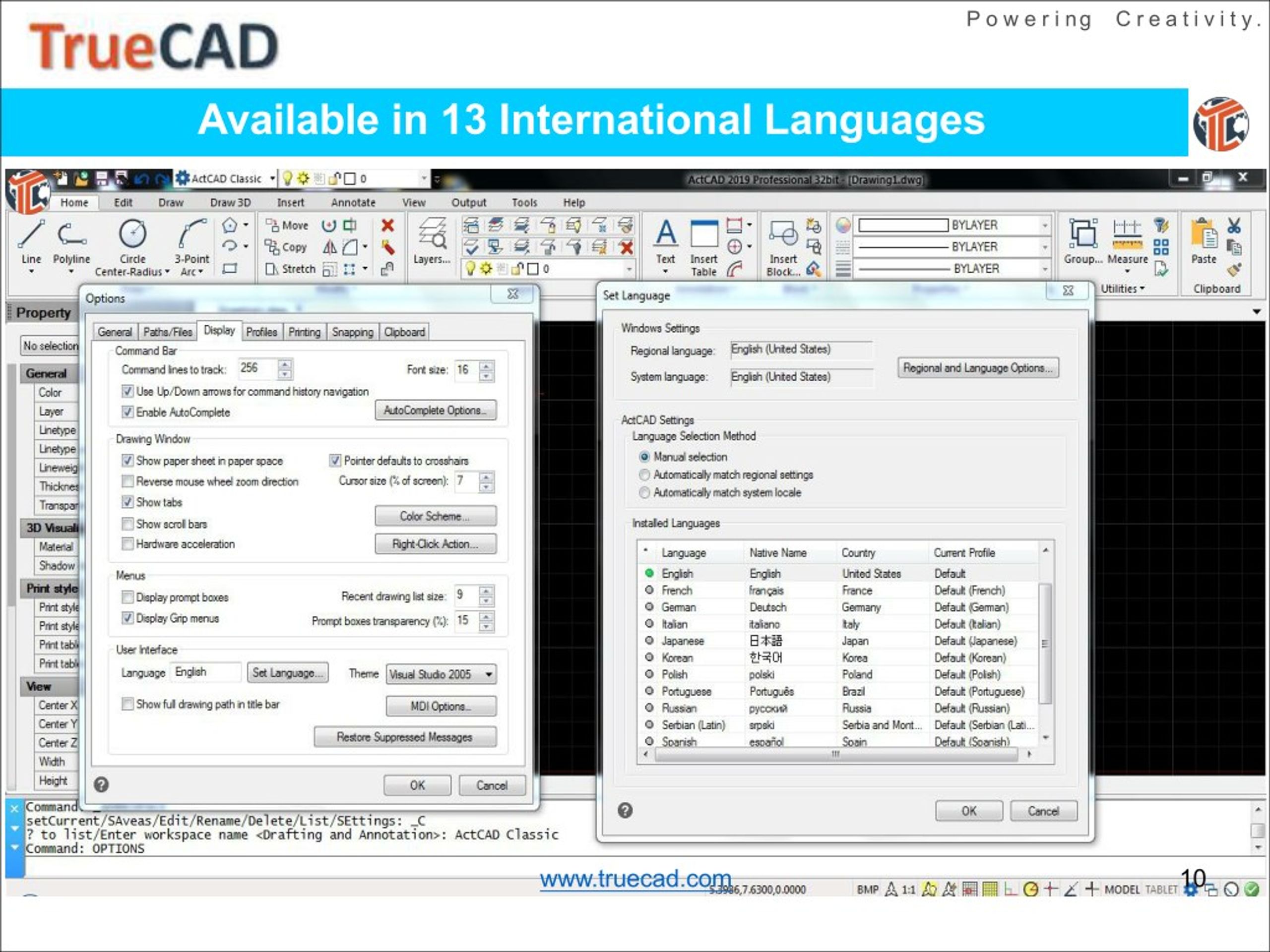Click the help question icon in Options dialog
The width and height of the screenshot is (1270, 952).
(x=101, y=784)
